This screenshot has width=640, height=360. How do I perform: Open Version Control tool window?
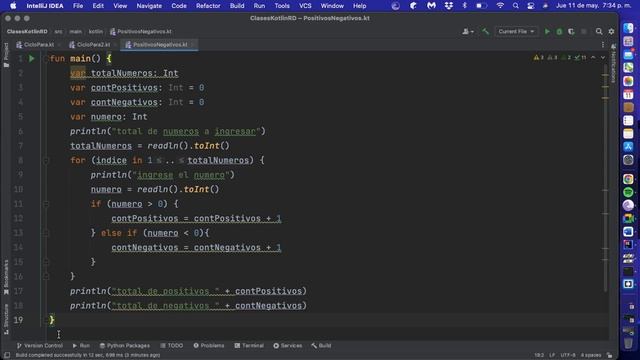[40, 345]
